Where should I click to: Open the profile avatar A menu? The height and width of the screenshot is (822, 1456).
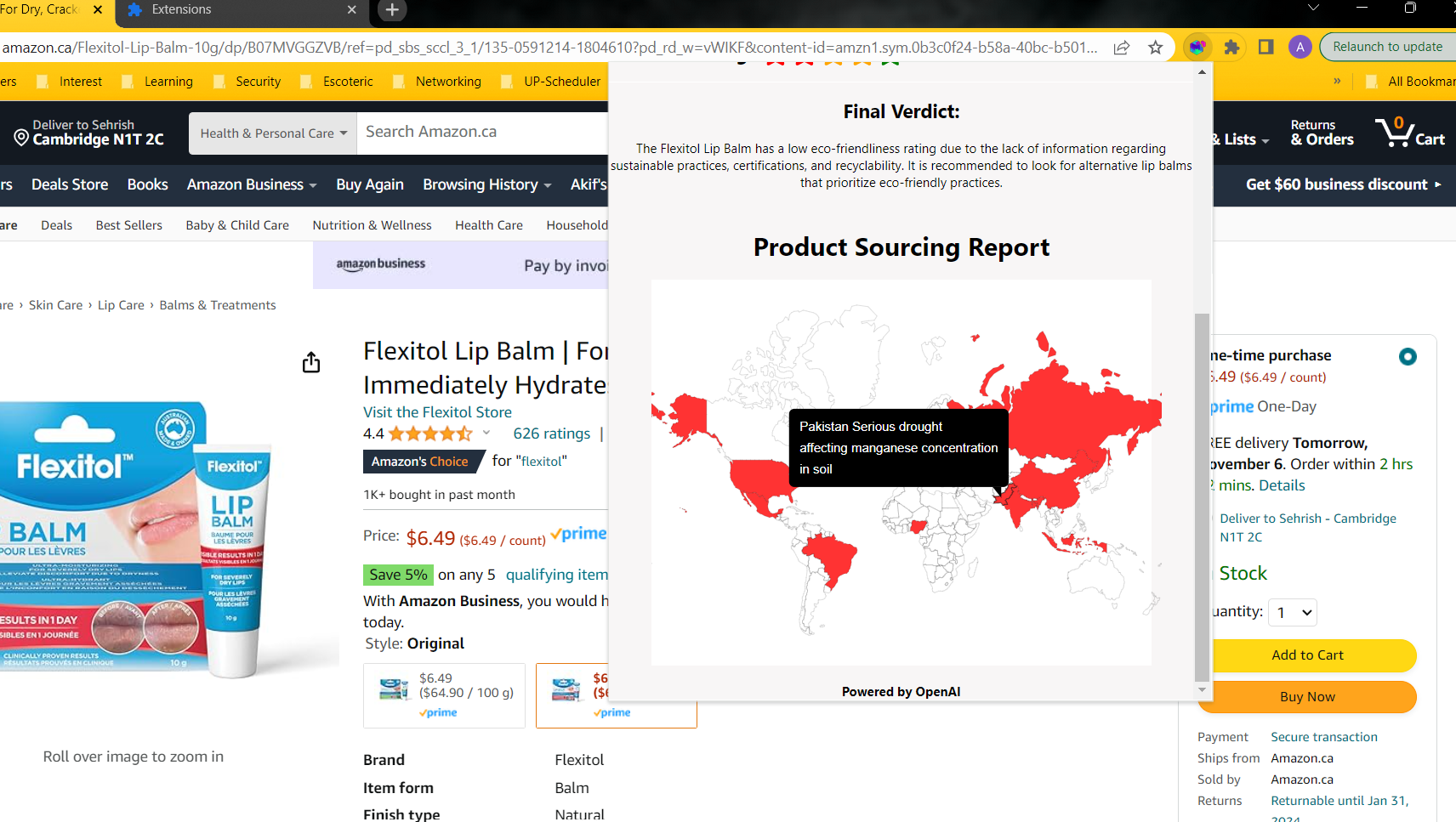tap(1300, 48)
